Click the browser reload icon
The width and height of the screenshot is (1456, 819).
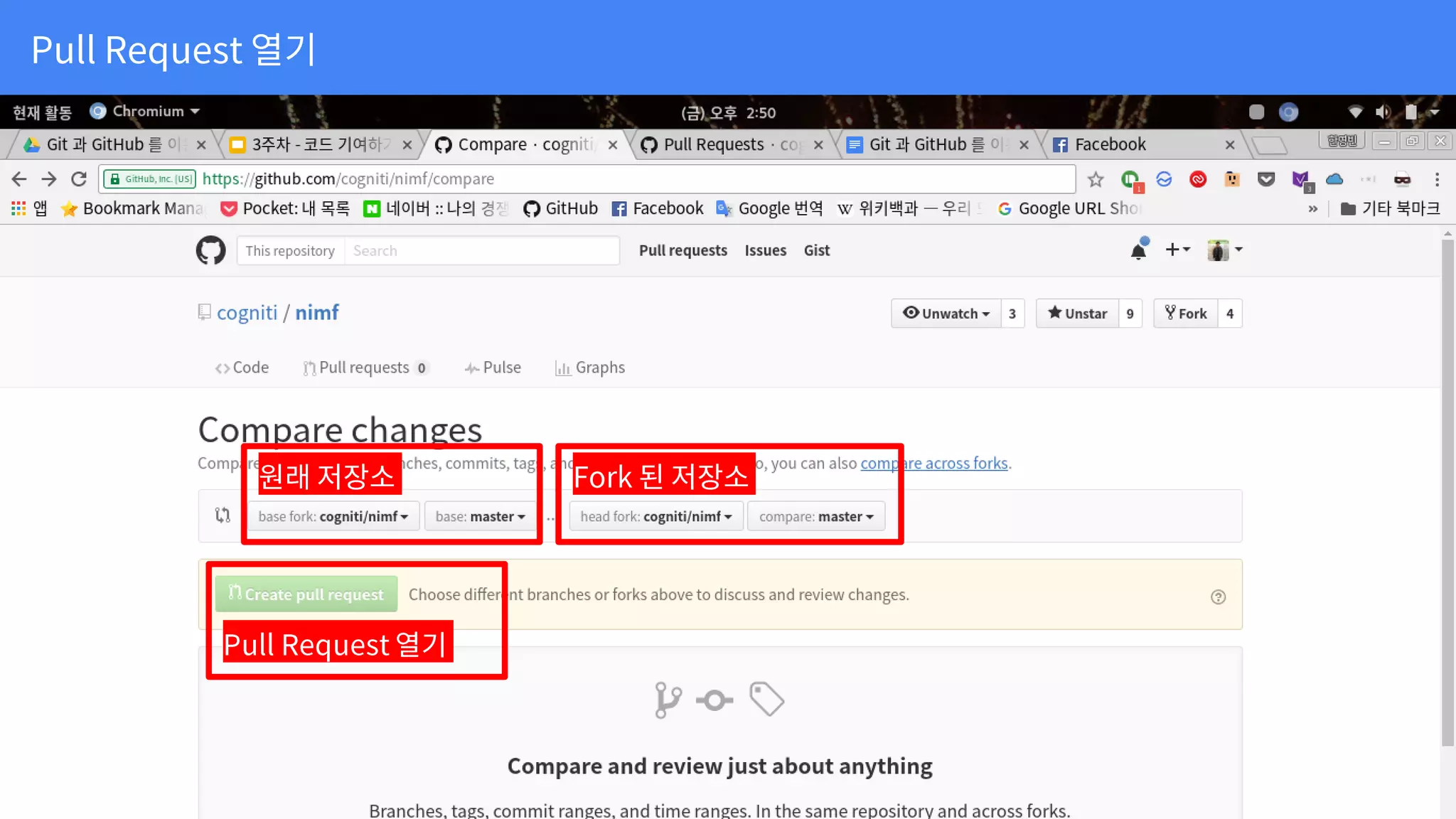pos(79,179)
